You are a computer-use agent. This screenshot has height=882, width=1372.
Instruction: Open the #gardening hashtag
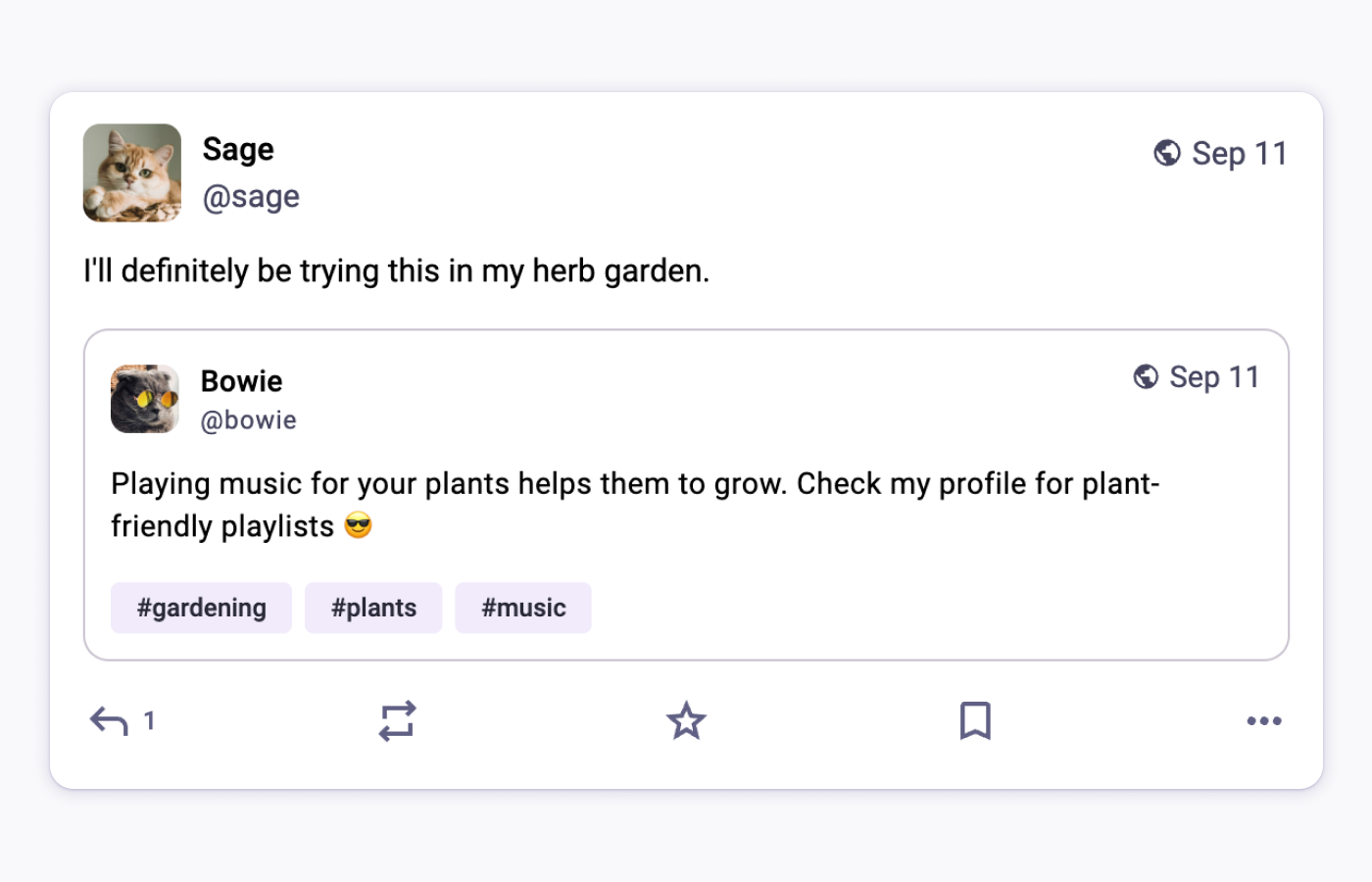click(x=201, y=608)
